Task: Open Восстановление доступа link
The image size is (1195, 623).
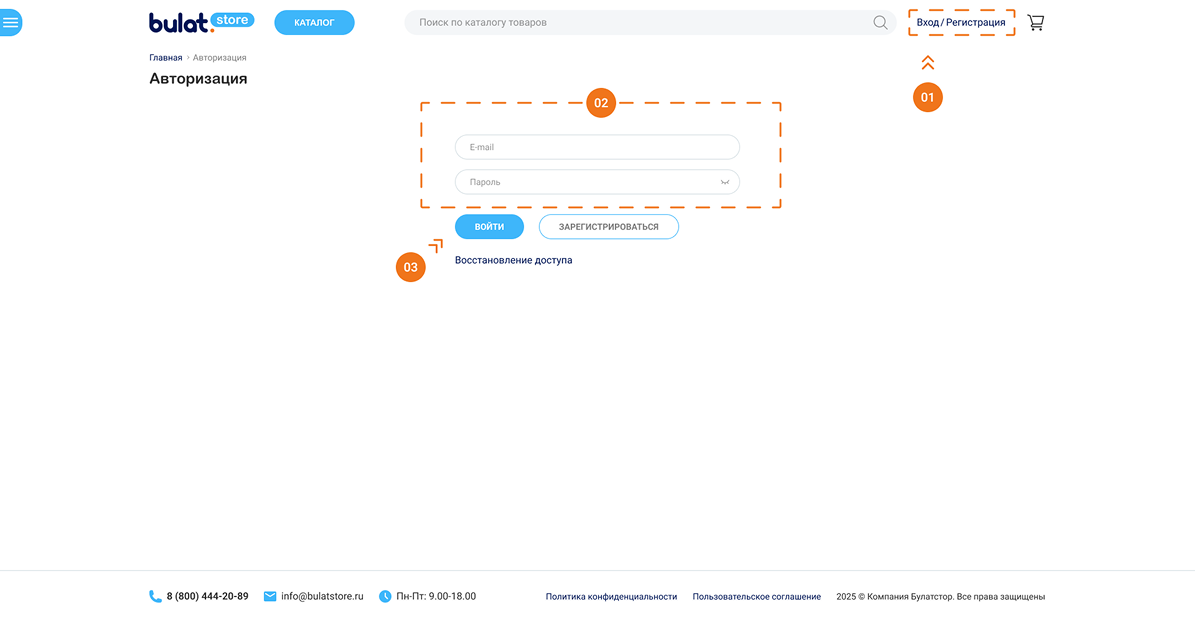Action: [x=513, y=260]
